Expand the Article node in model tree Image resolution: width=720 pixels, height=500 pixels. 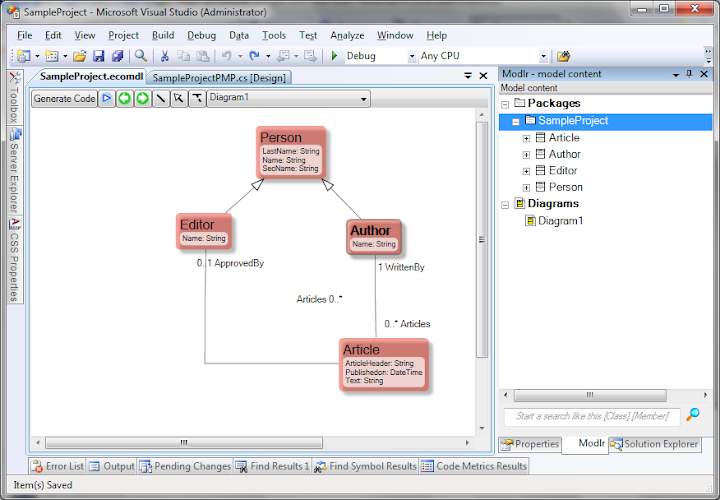(526, 138)
